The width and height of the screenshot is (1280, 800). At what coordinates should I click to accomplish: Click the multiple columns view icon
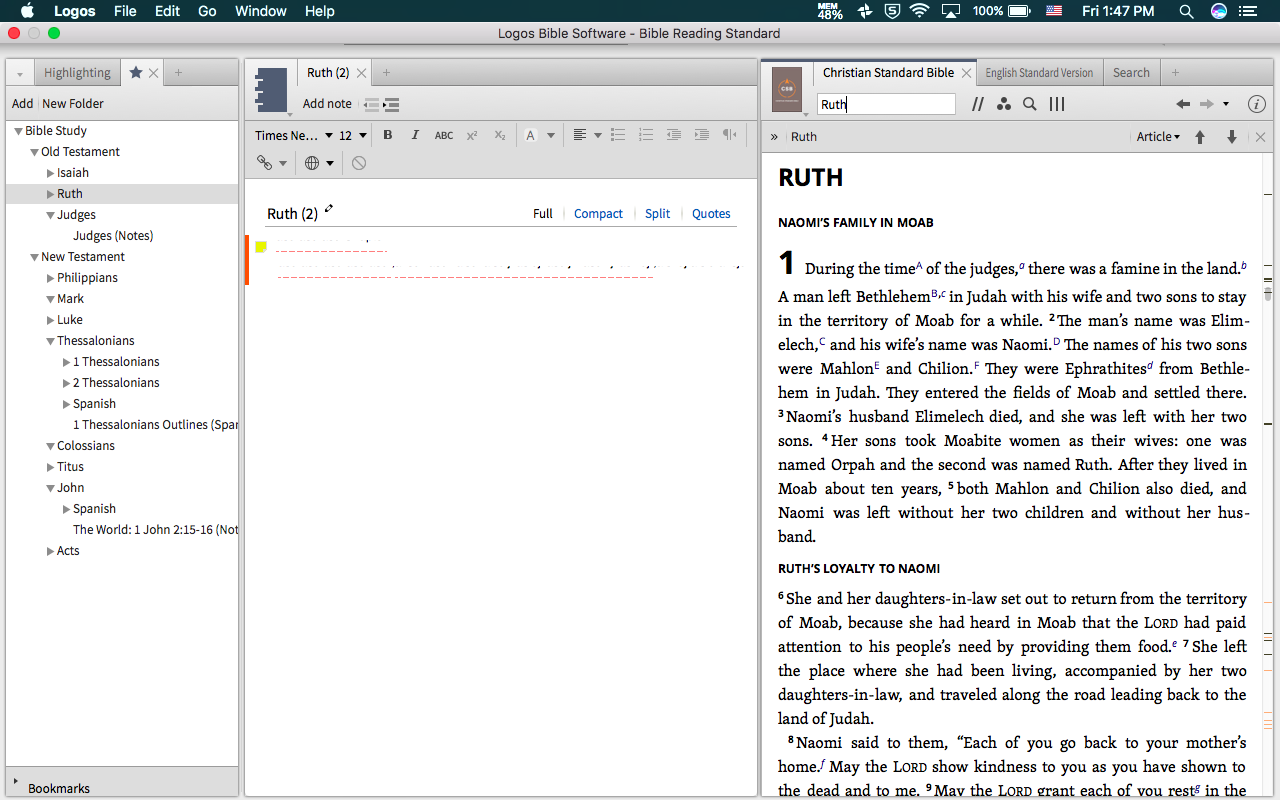[x=1057, y=104]
